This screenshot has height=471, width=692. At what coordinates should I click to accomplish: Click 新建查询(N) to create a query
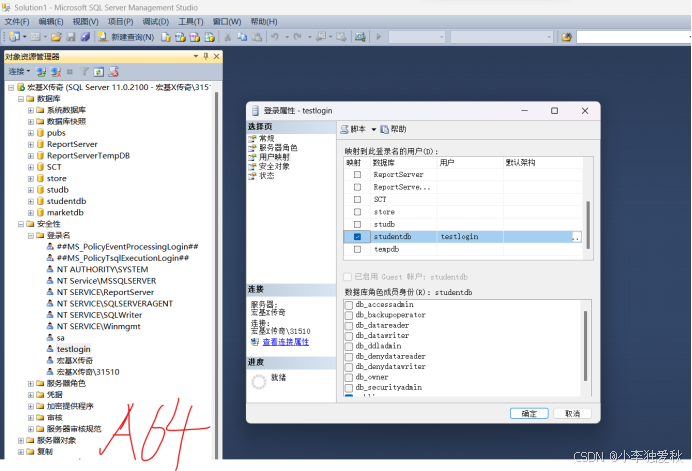126,37
